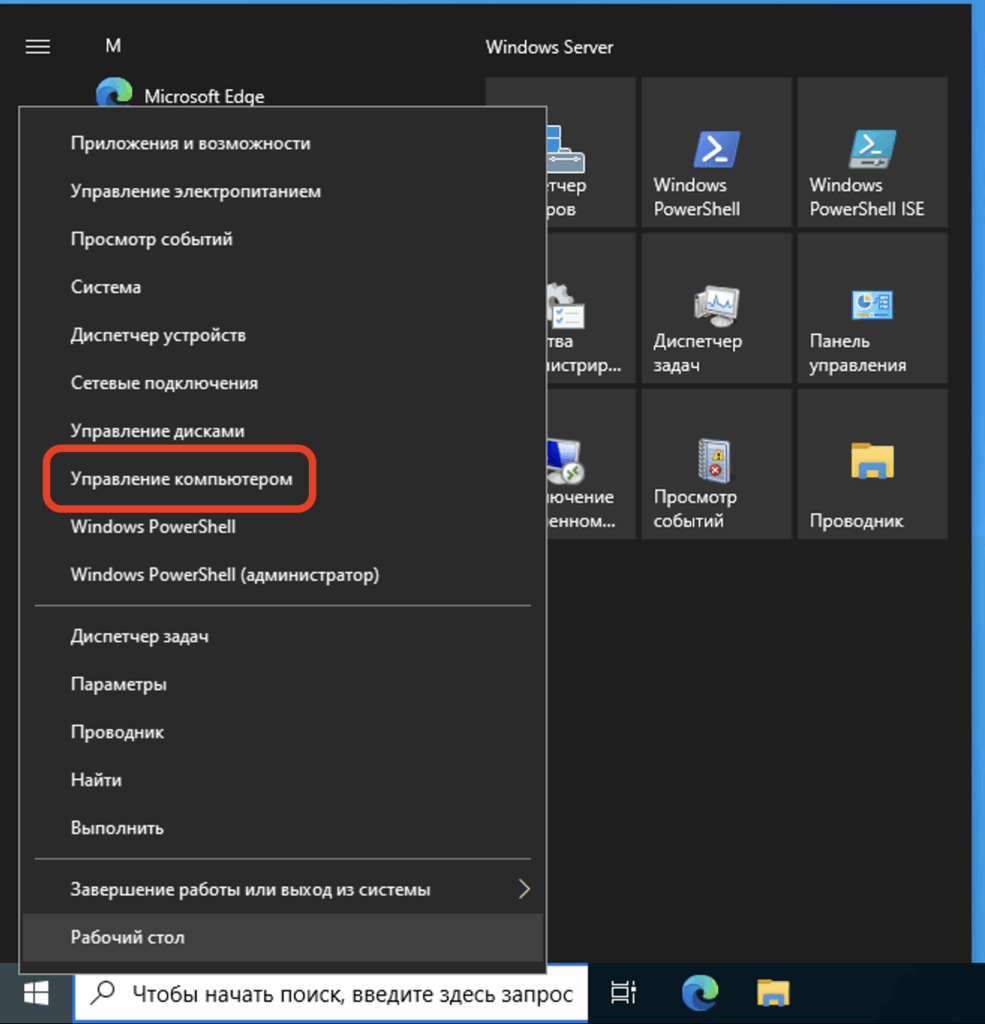This screenshot has height=1024, width=985.
Task: Open Параметры
Action: click(x=283, y=684)
